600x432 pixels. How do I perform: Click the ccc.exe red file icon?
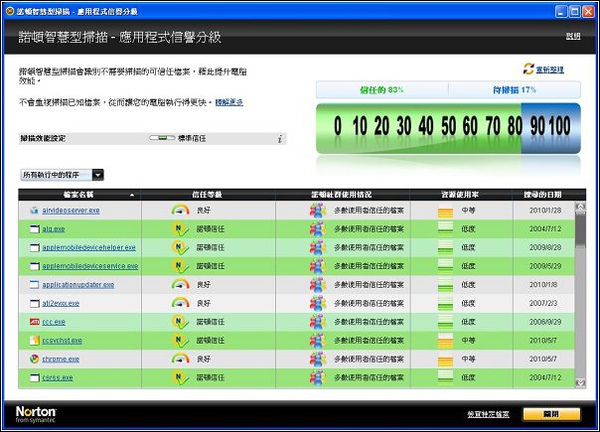33,321
